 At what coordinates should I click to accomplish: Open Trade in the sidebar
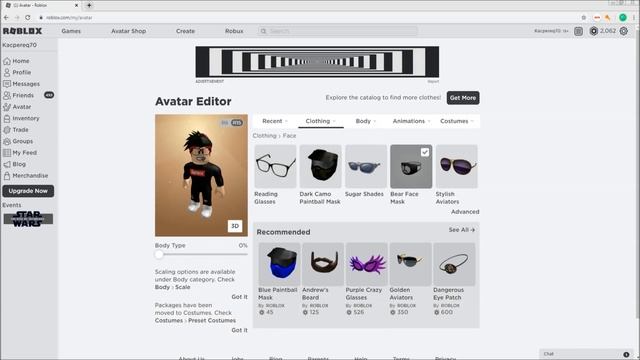(x=16, y=129)
